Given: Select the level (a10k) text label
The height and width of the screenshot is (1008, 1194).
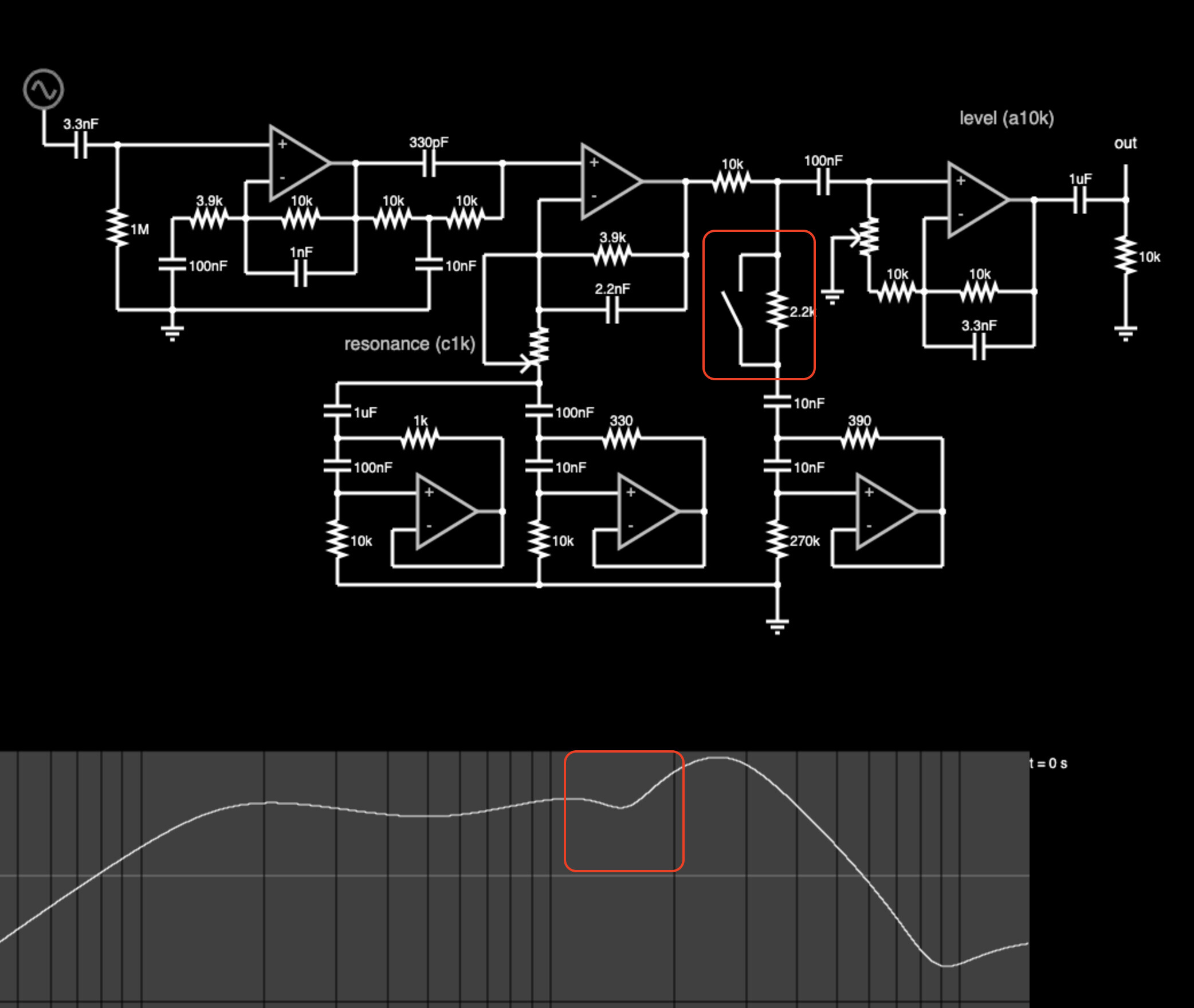Looking at the screenshot, I should (x=1007, y=119).
